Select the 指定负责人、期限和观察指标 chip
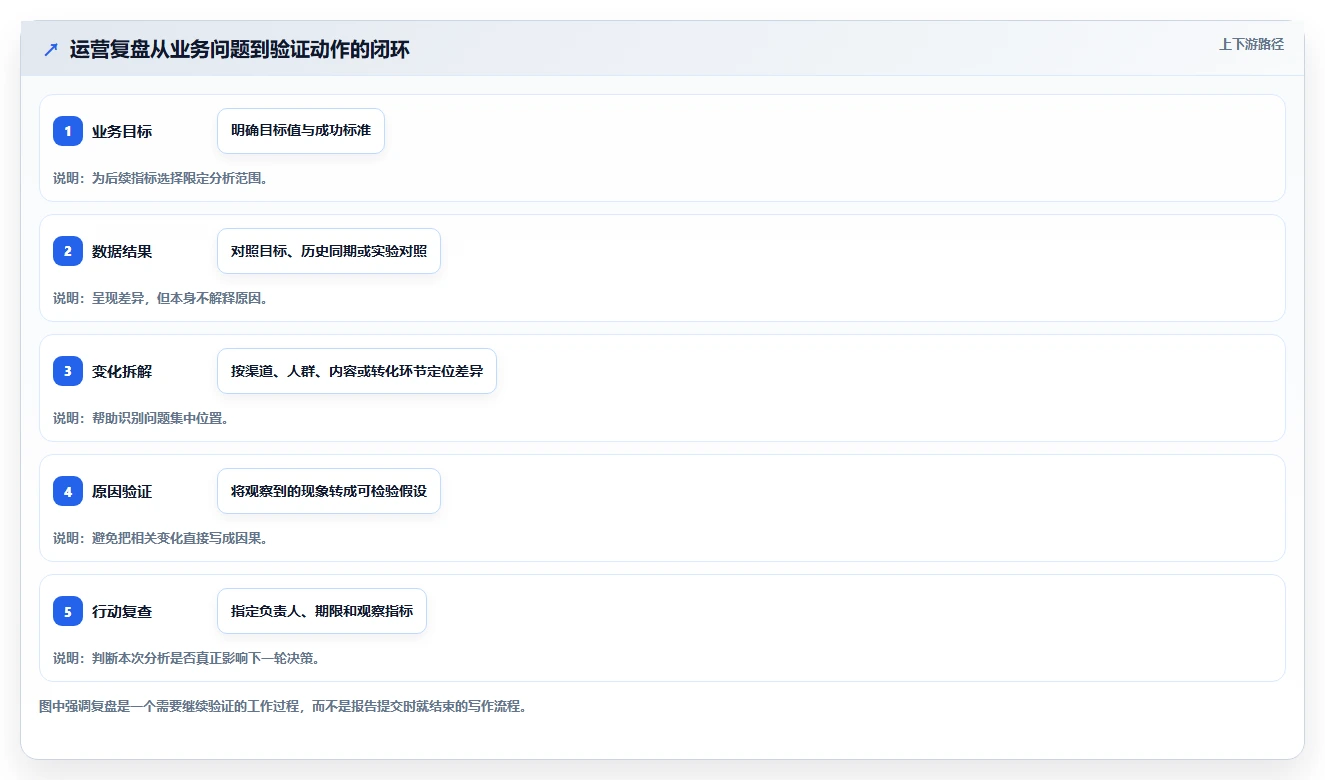Viewport: 1325px width, 780px height. (x=322, y=611)
